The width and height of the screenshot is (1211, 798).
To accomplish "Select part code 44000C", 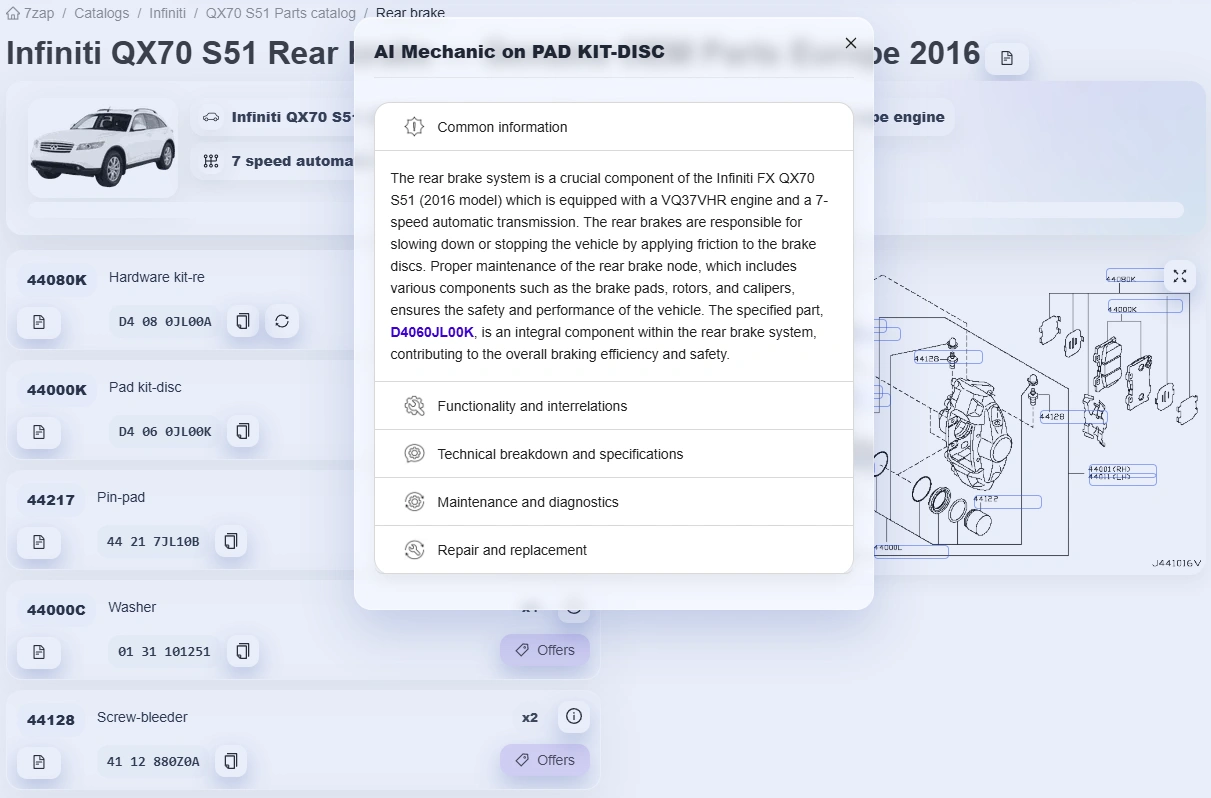I will pyautogui.click(x=57, y=610).
